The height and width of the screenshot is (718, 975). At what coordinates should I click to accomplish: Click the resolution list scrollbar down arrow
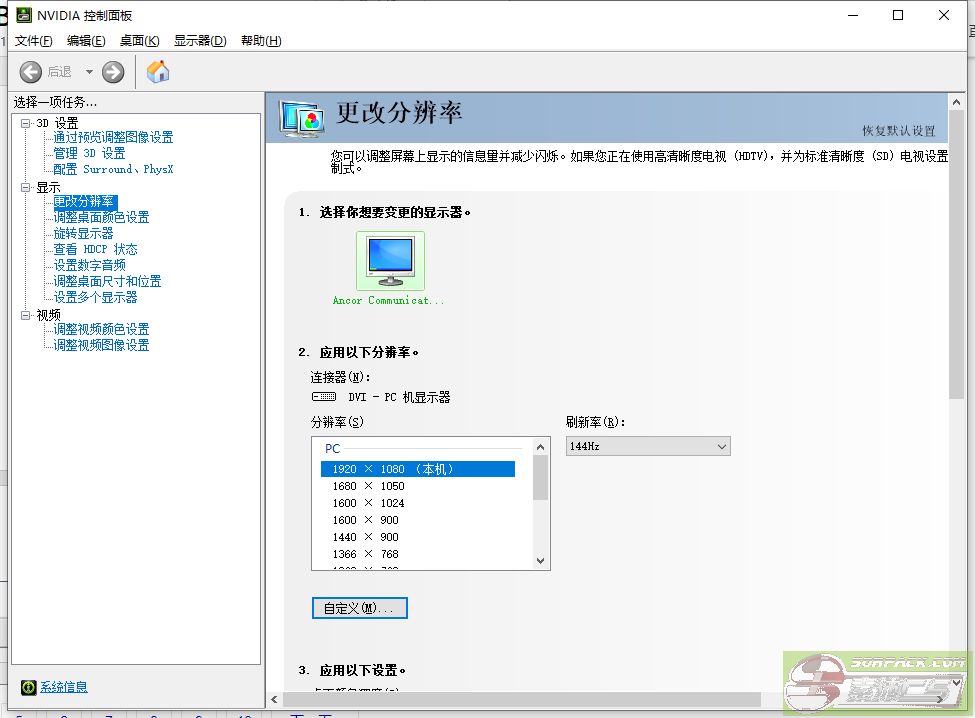click(539, 561)
